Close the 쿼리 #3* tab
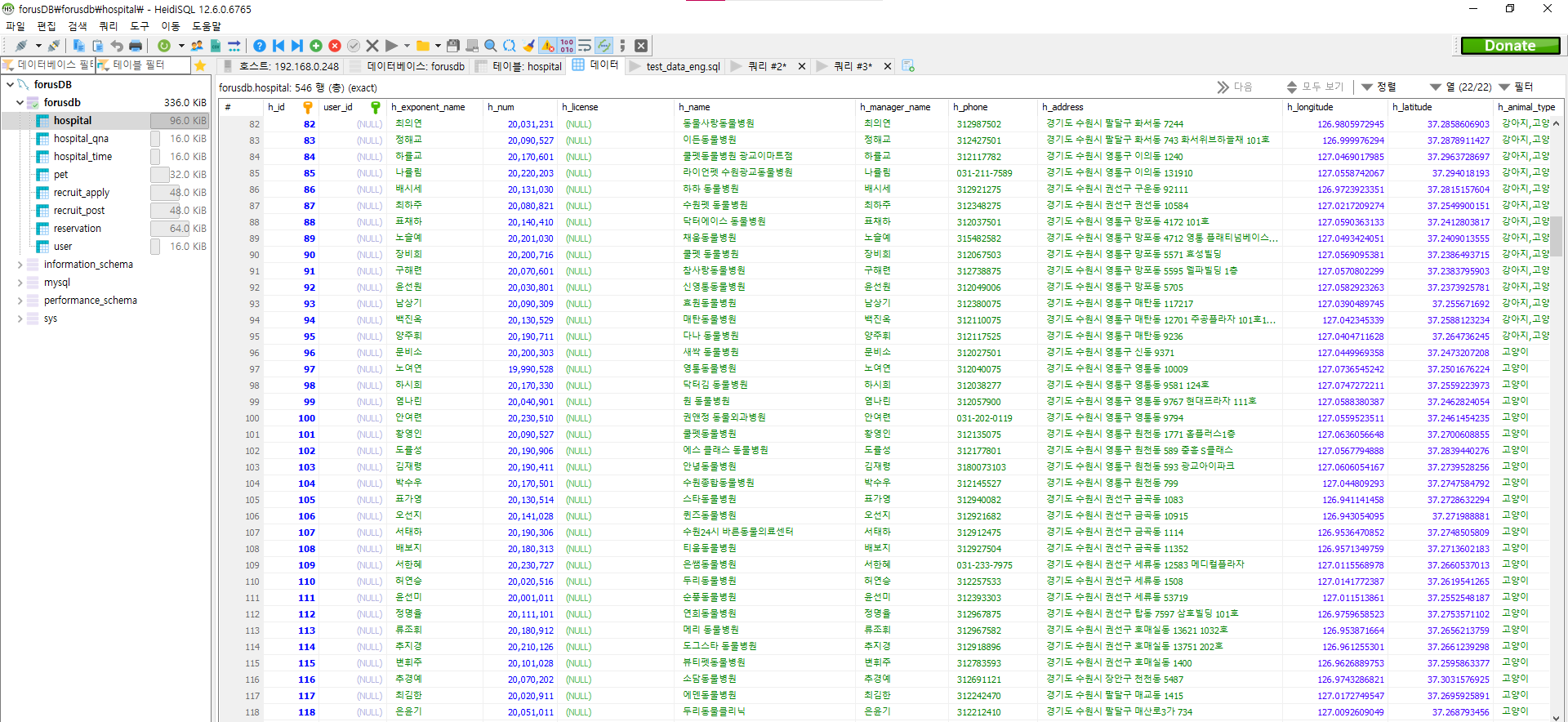This screenshot has height=722, width=1568. [887, 66]
